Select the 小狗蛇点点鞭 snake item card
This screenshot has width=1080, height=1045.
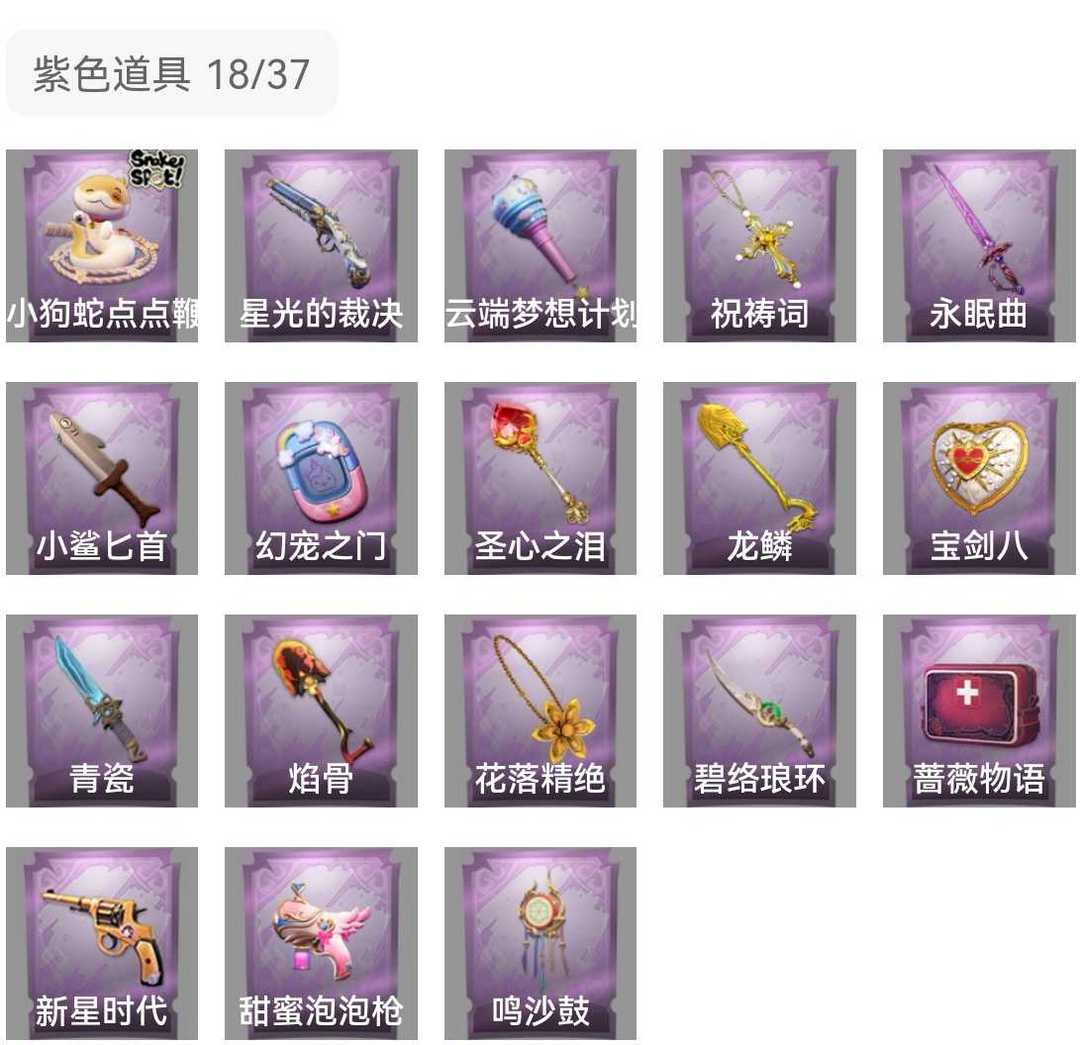tap(102, 246)
